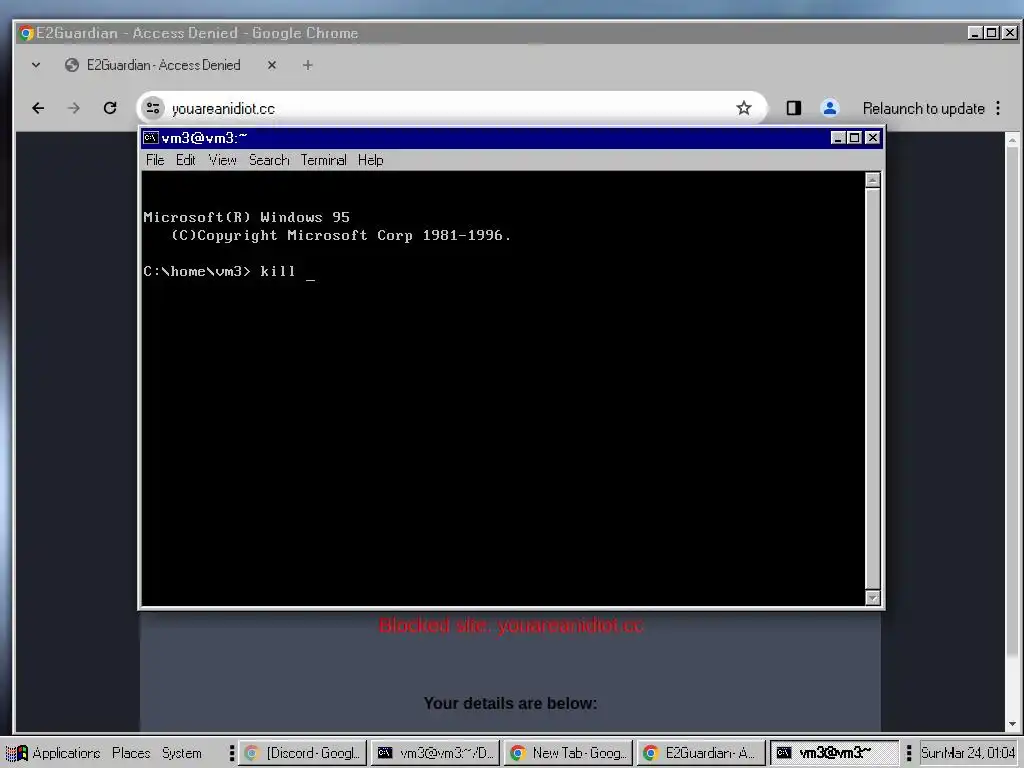The image size is (1024, 768).
Task: Click the date and time clock
Action: tap(968, 753)
